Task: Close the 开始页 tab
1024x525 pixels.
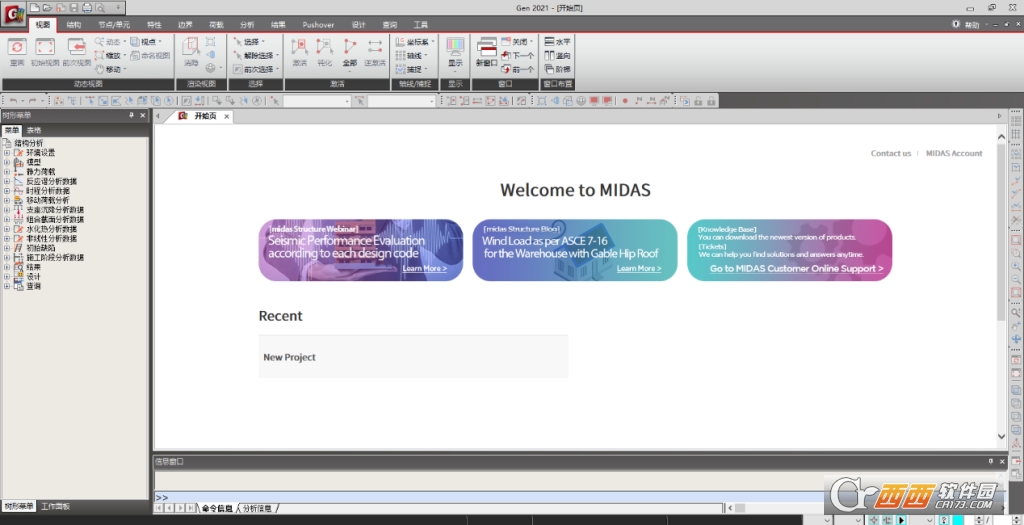Action: click(x=227, y=116)
